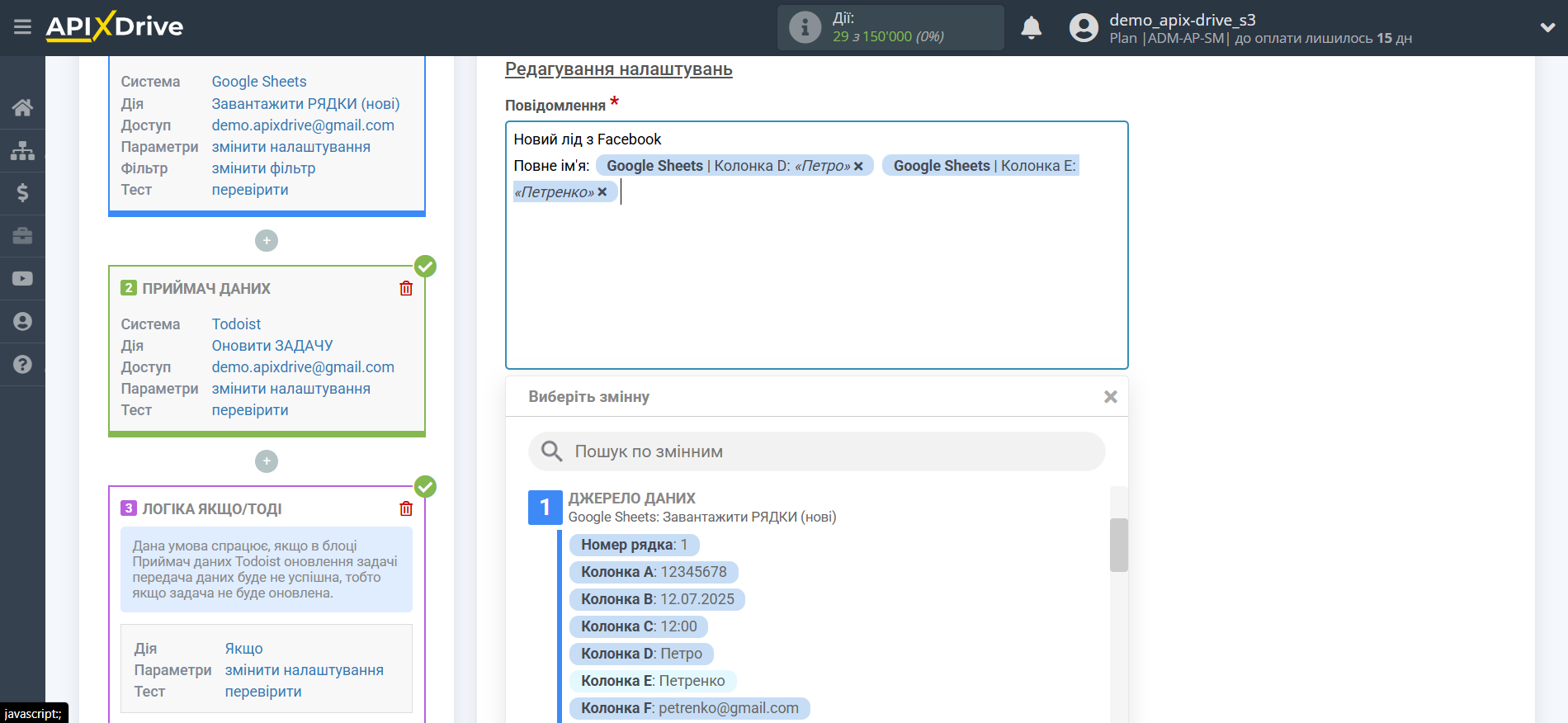The image size is (1568, 723).
Task: Insert variable Колонка A: 12345678
Action: coord(654,572)
